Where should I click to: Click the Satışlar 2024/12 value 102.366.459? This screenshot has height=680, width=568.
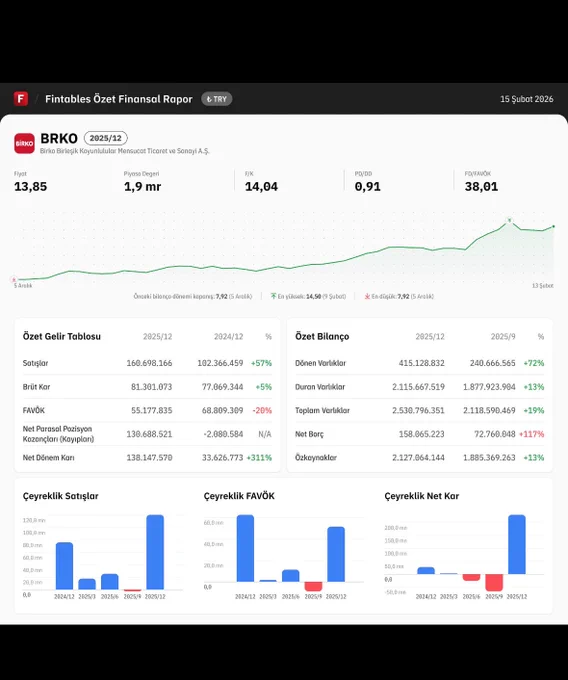click(220, 363)
